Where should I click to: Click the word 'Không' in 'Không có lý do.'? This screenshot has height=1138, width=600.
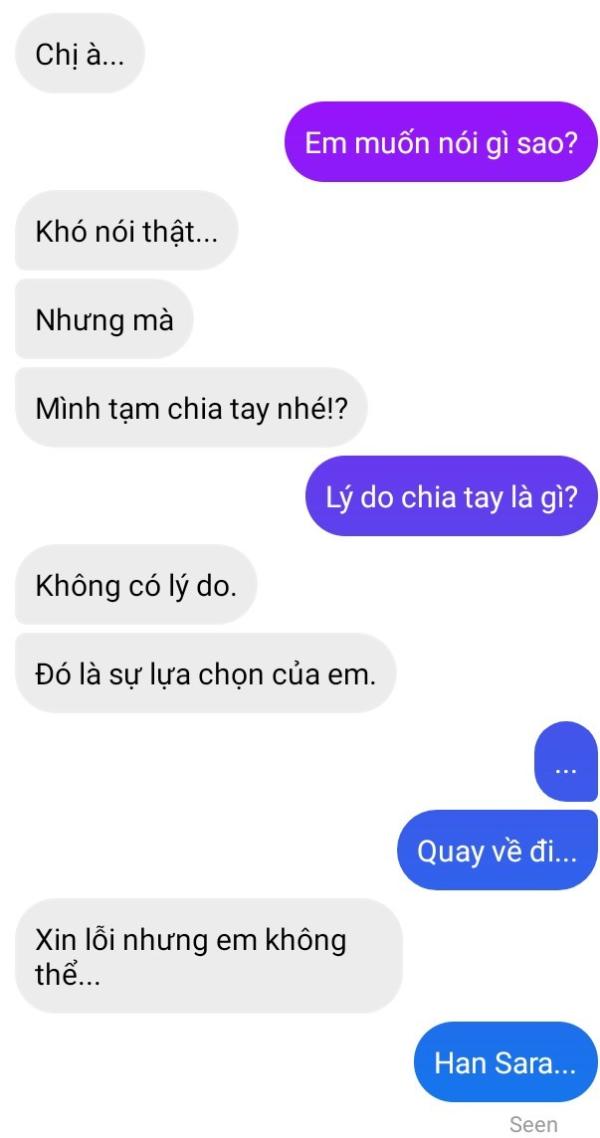pos(77,586)
